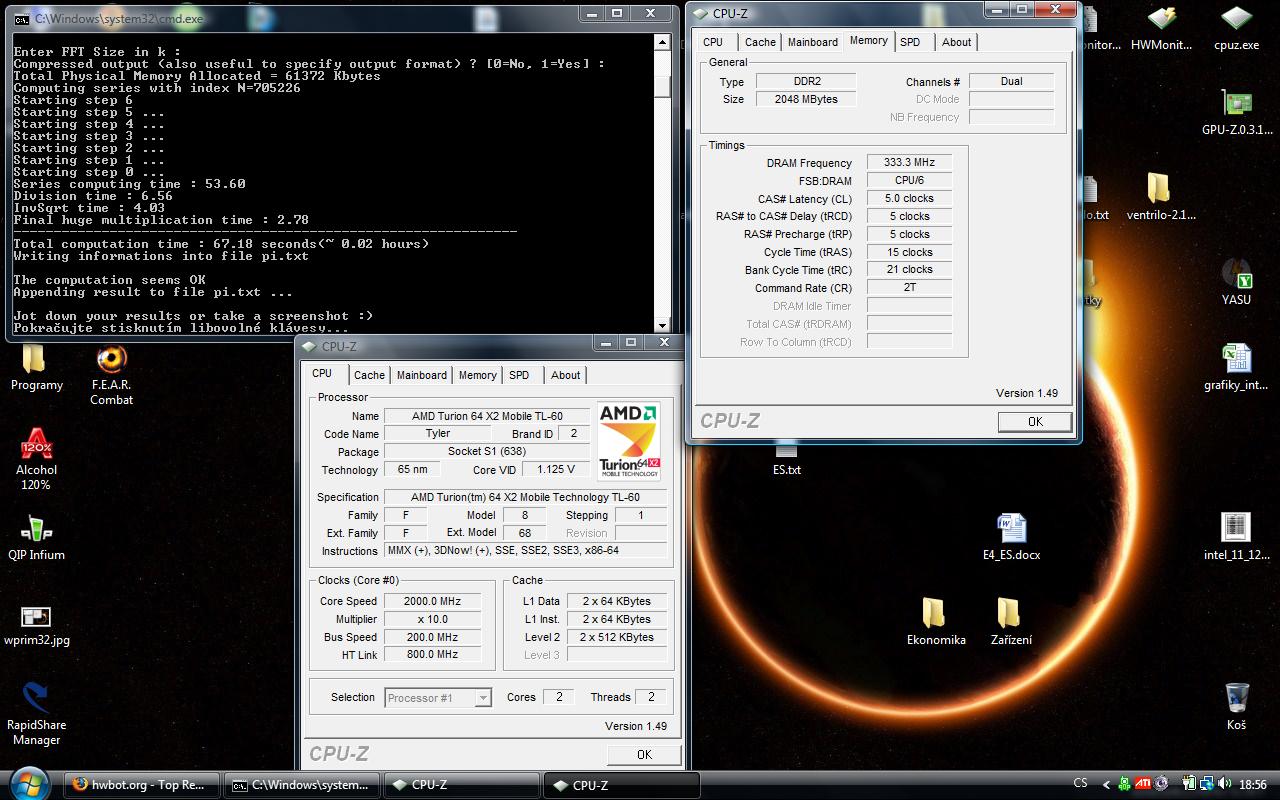Click the battery power tray icon

1190,785
